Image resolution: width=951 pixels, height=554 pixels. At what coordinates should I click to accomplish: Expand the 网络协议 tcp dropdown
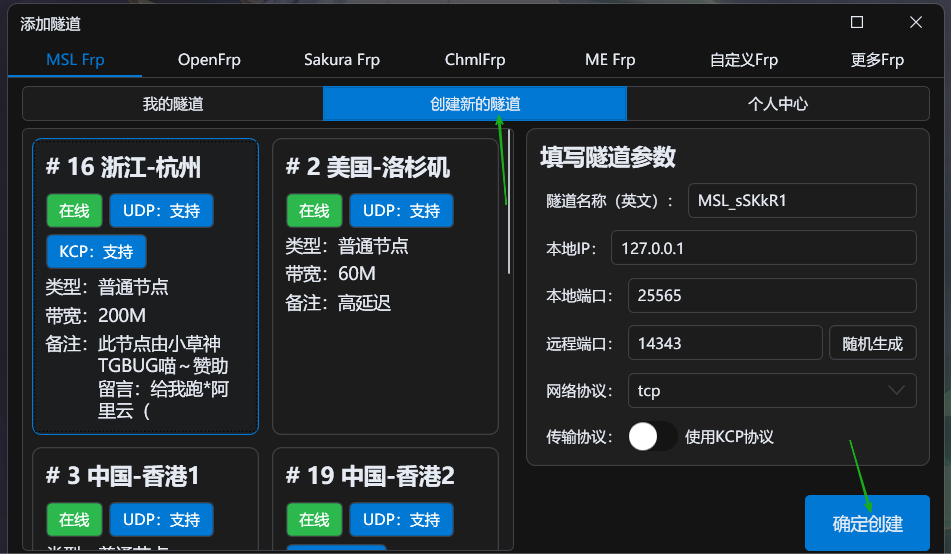(x=772, y=391)
